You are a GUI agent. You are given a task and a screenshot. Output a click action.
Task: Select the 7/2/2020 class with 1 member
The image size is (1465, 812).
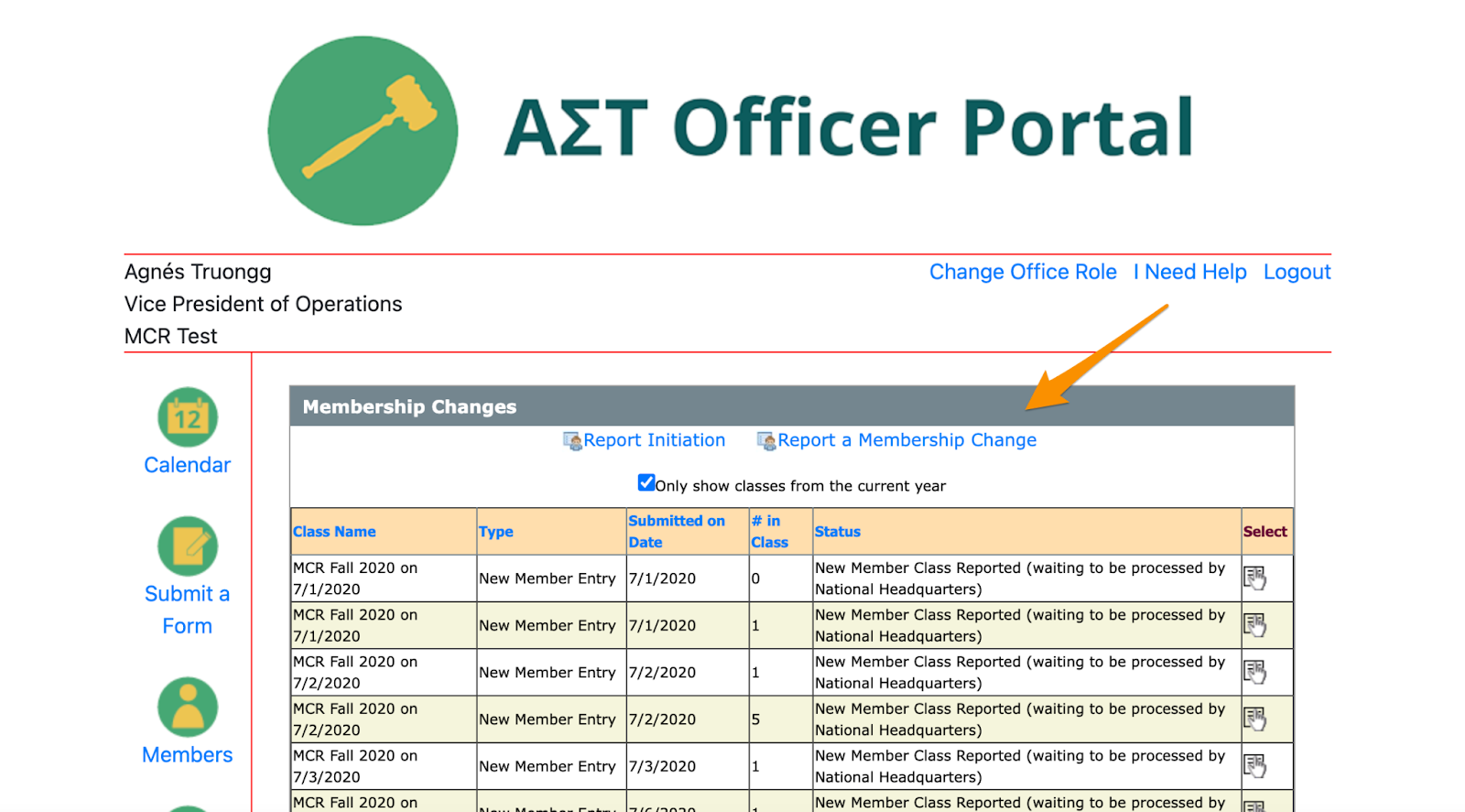click(x=1254, y=672)
